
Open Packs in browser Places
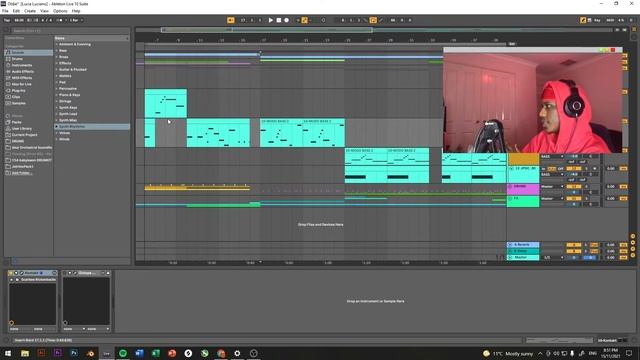(x=29, y=122)
